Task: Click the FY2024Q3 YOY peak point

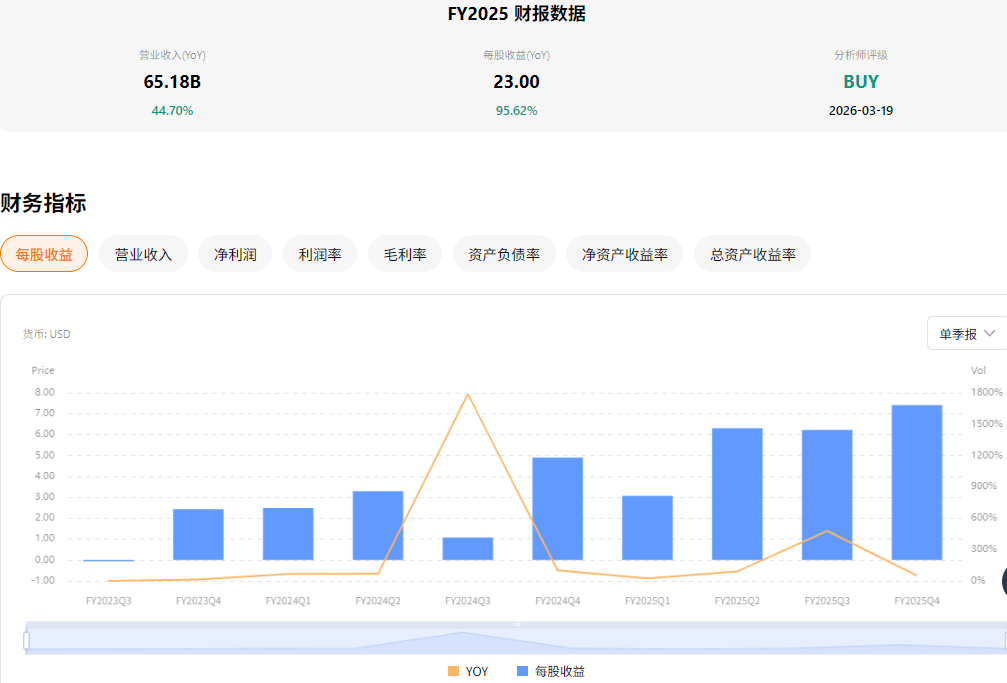Action: pos(468,394)
